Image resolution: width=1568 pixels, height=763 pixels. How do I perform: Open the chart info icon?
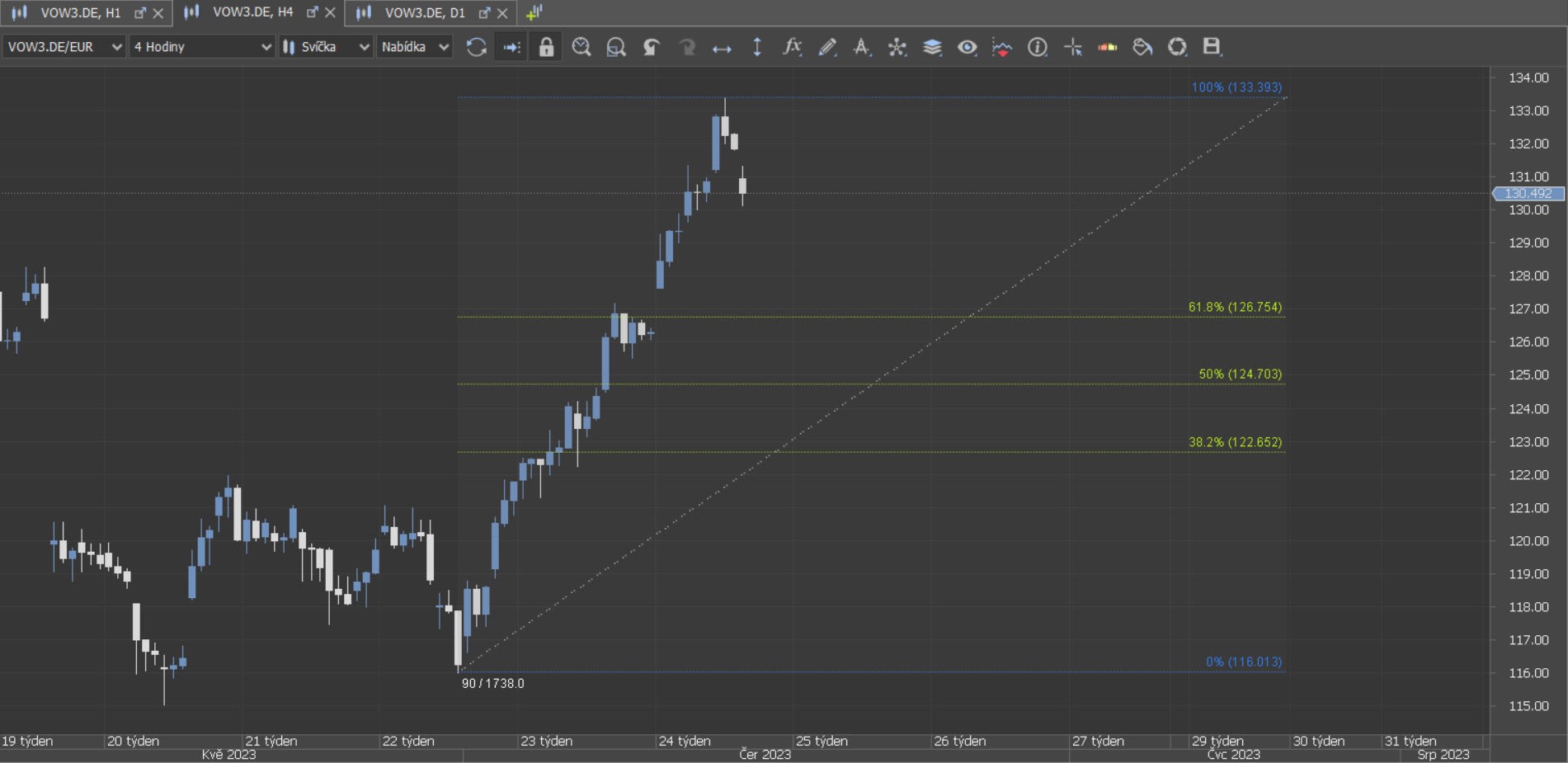click(x=1038, y=47)
